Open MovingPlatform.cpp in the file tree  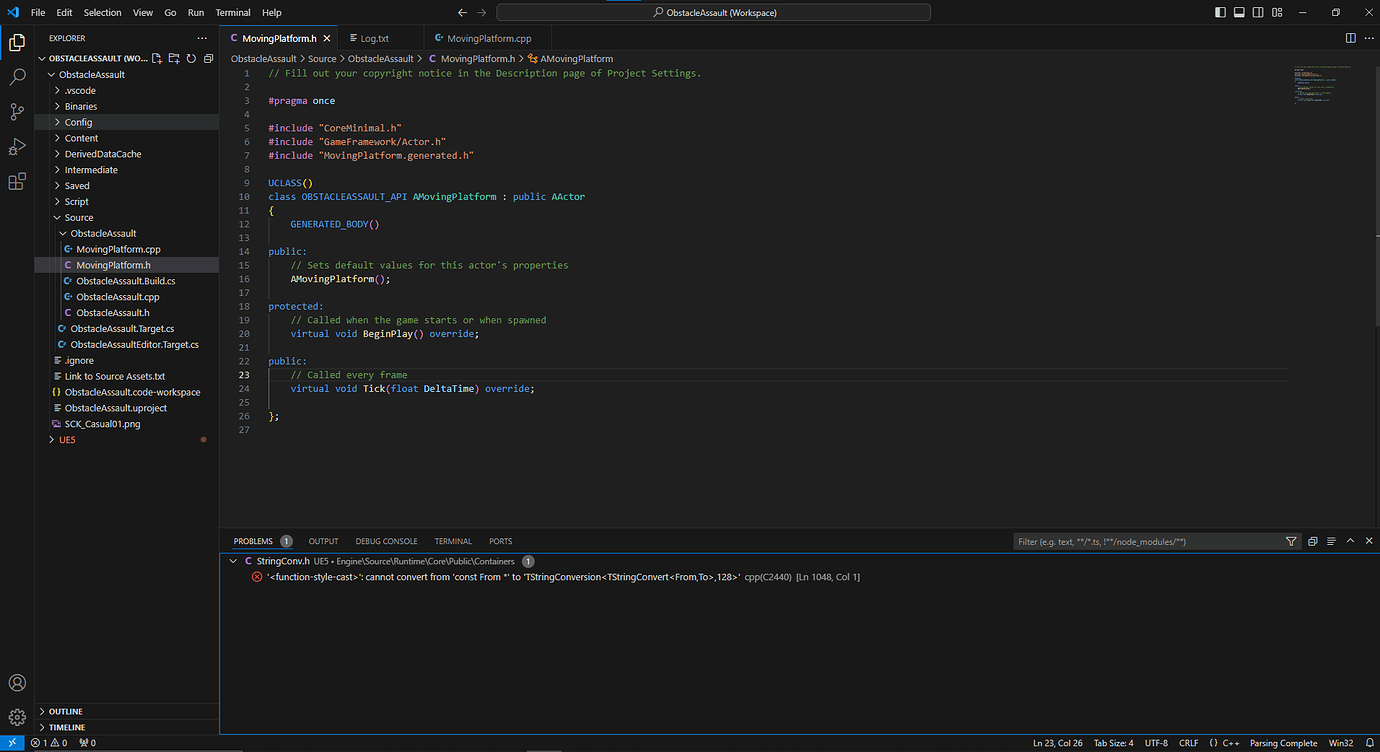118,249
